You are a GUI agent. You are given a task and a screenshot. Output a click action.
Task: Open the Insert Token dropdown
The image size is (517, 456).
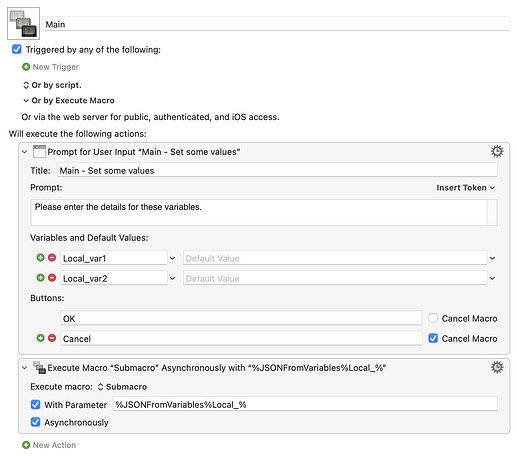pyautogui.click(x=466, y=188)
